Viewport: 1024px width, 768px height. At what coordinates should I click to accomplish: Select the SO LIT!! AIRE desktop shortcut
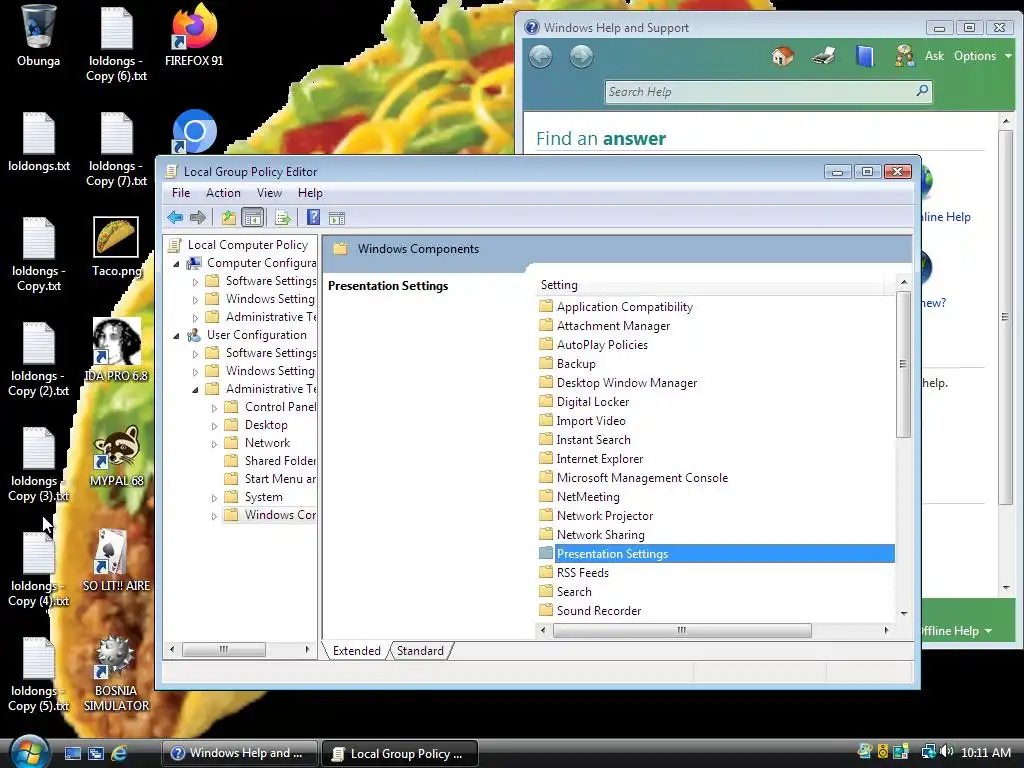(116, 560)
